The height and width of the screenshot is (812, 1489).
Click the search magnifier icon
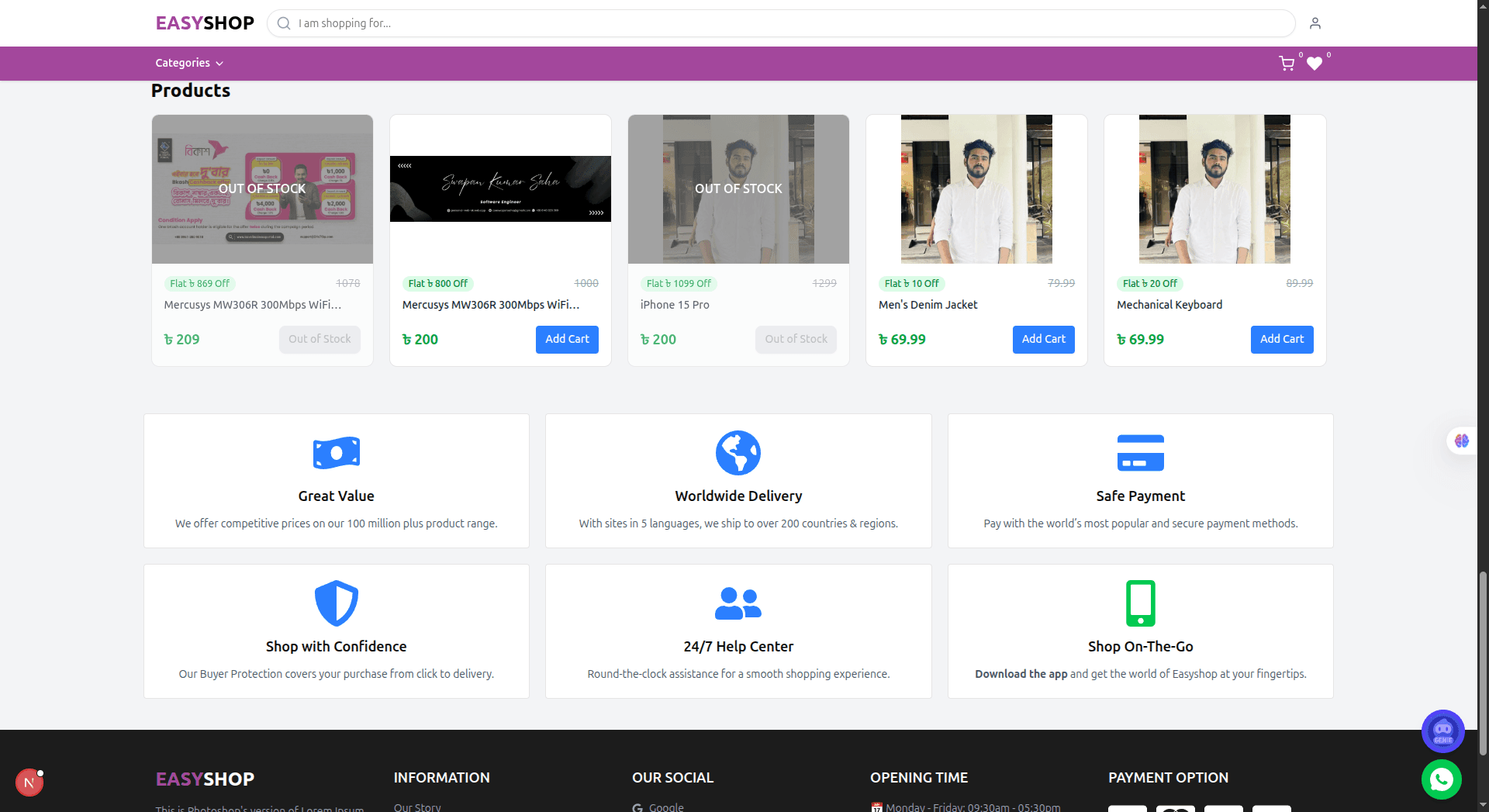pos(283,23)
